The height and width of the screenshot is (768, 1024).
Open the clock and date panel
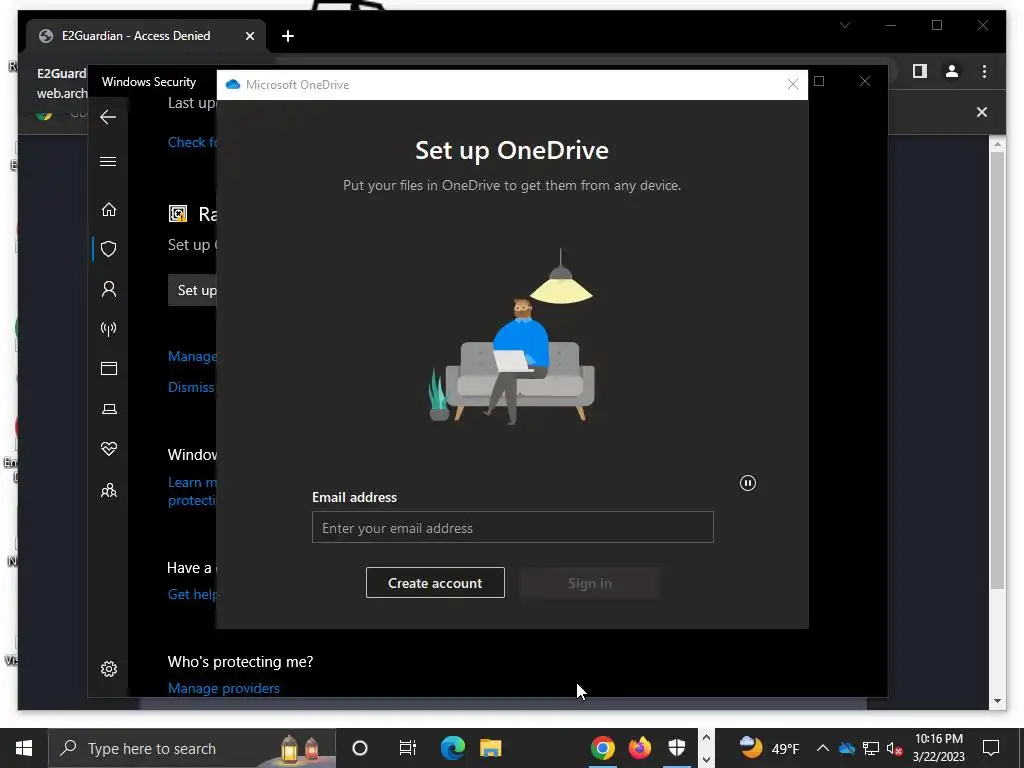[x=938, y=748]
